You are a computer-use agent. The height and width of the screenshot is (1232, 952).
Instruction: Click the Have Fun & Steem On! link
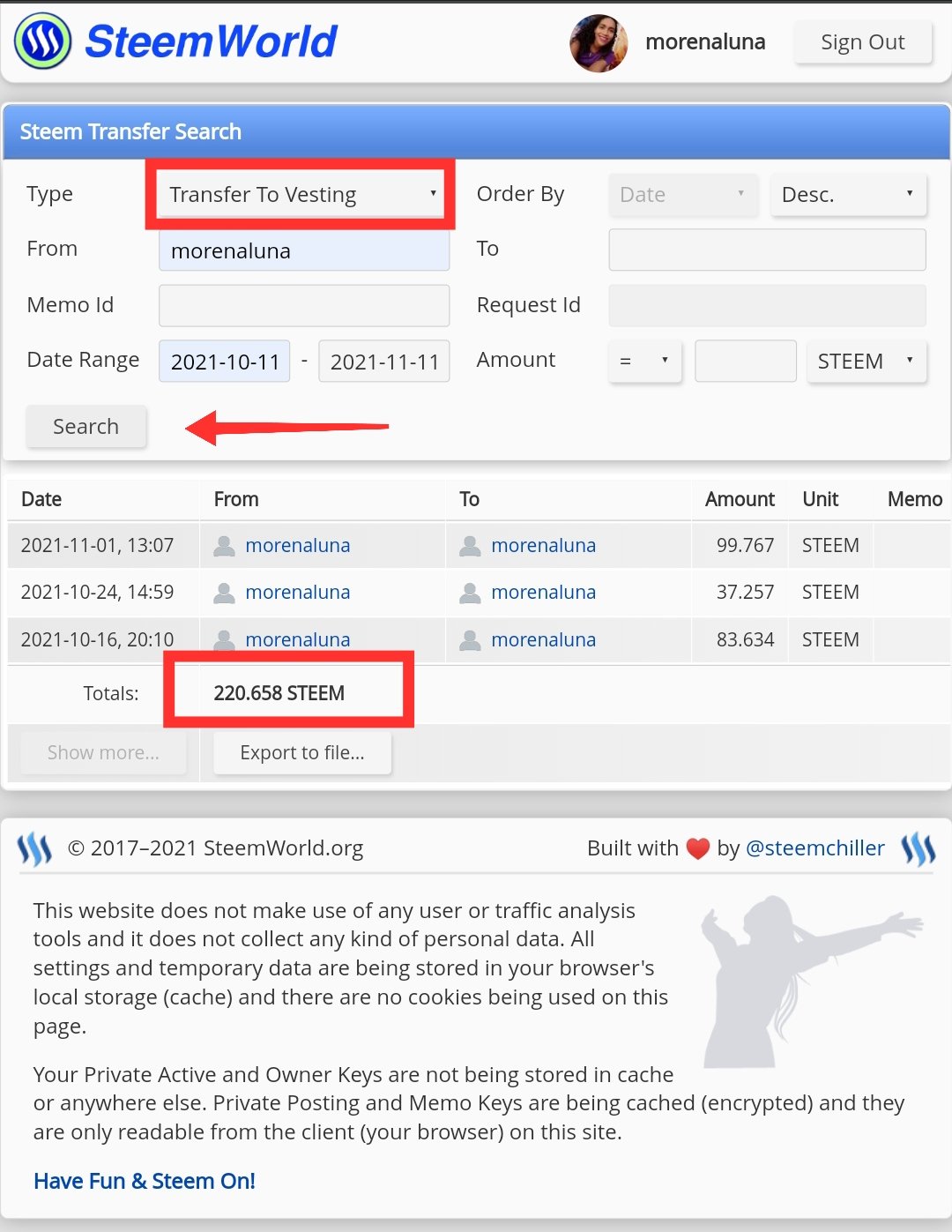point(145,1181)
